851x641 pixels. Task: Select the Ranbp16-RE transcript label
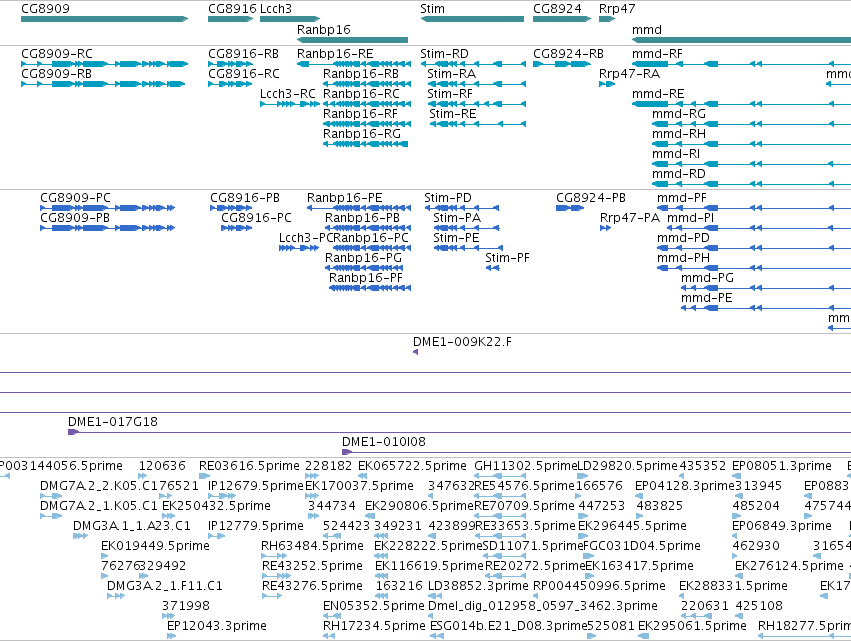tap(335, 54)
